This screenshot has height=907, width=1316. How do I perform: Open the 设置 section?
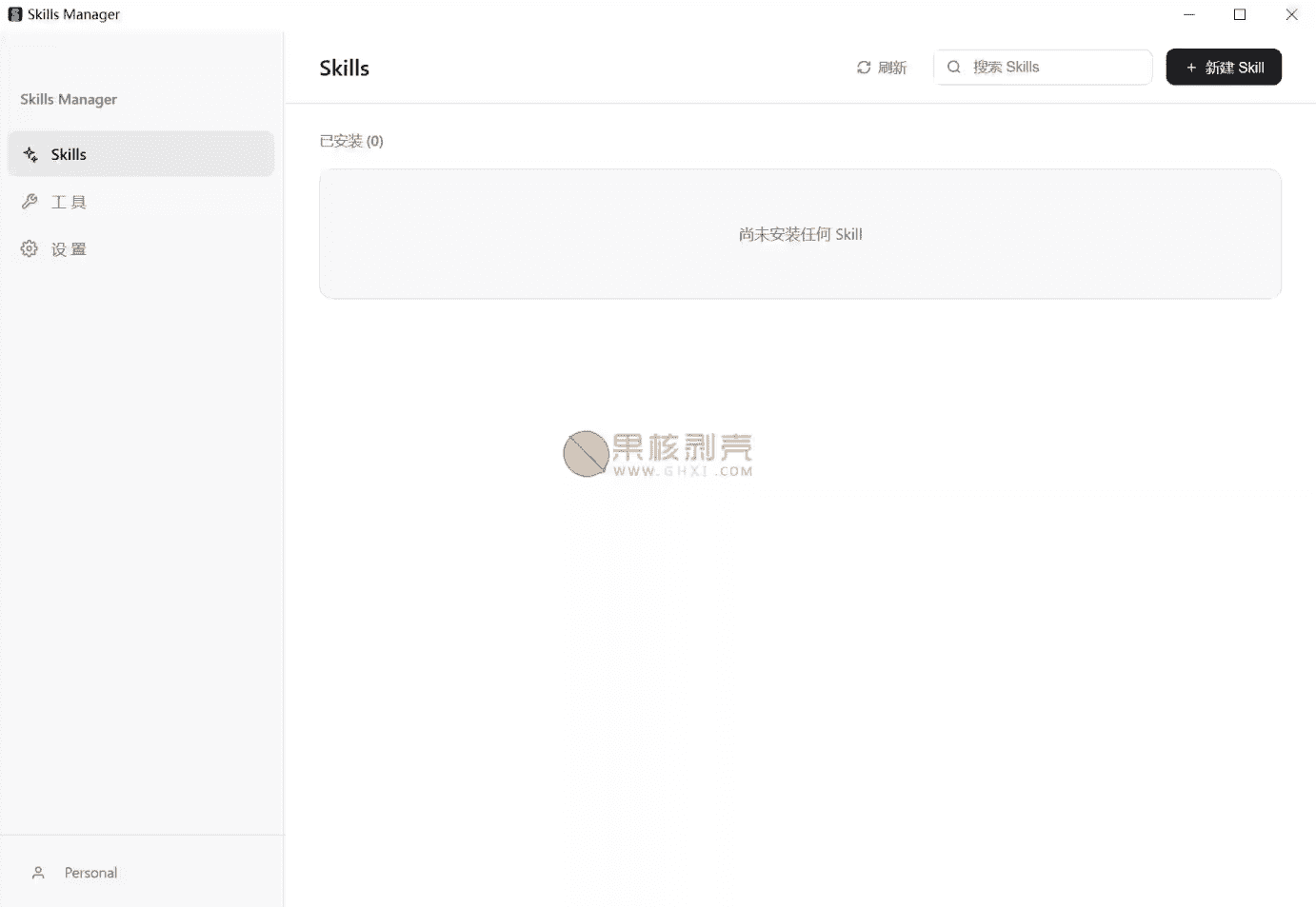pyautogui.click(x=69, y=248)
